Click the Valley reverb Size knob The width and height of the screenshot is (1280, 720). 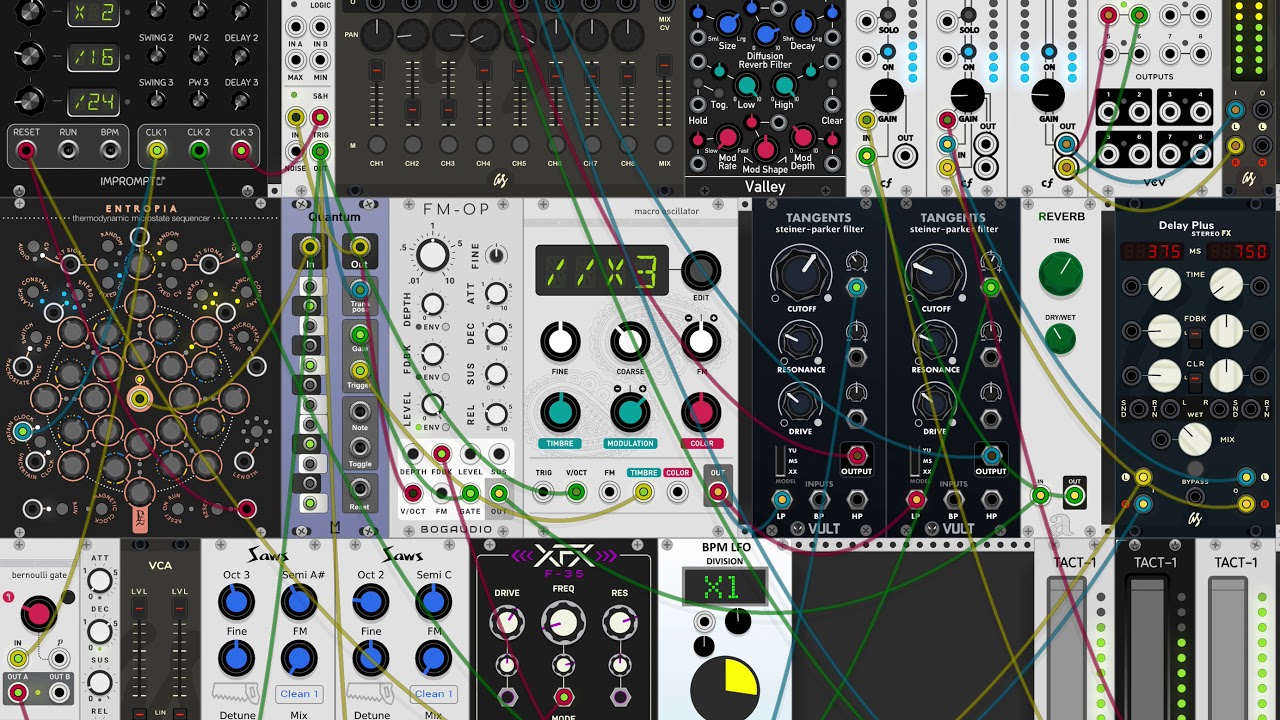pyautogui.click(x=728, y=23)
